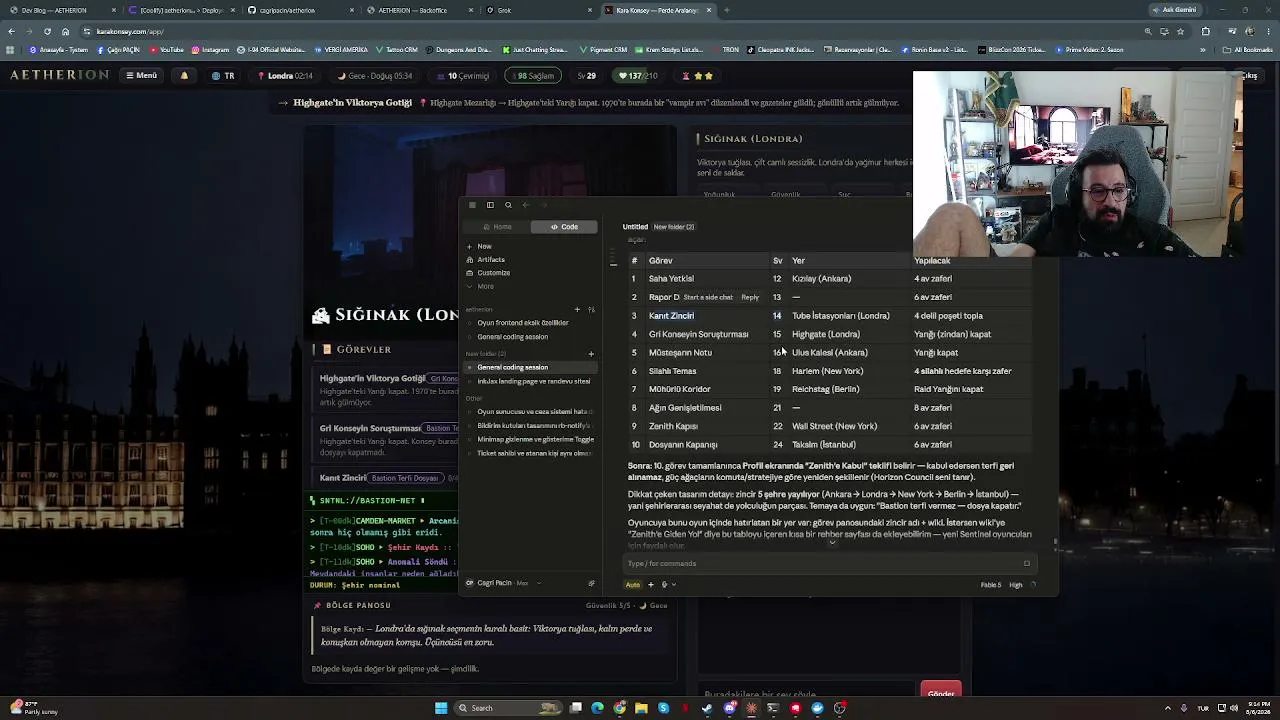Click the send square in command input
This screenshot has width=1280, height=720.
point(1026,563)
